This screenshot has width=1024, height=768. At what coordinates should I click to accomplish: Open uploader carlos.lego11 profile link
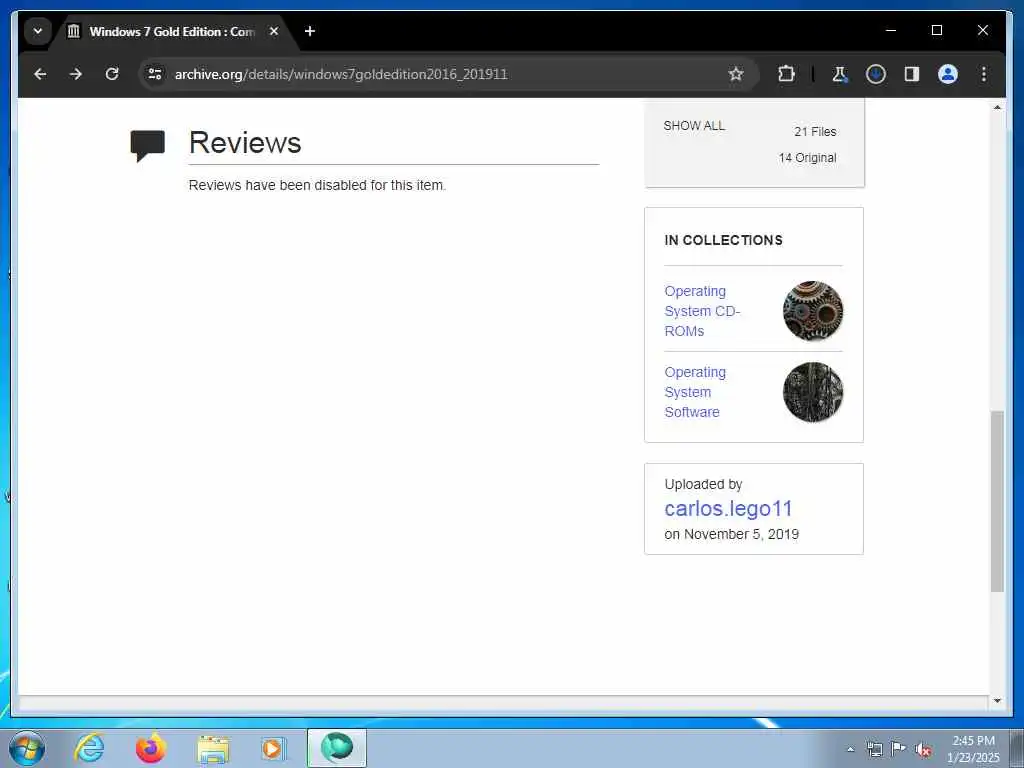point(728,508)
